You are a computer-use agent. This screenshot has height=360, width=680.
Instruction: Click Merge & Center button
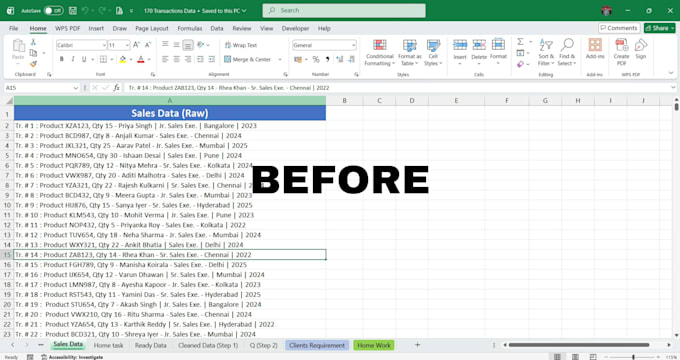coord(248,59)
